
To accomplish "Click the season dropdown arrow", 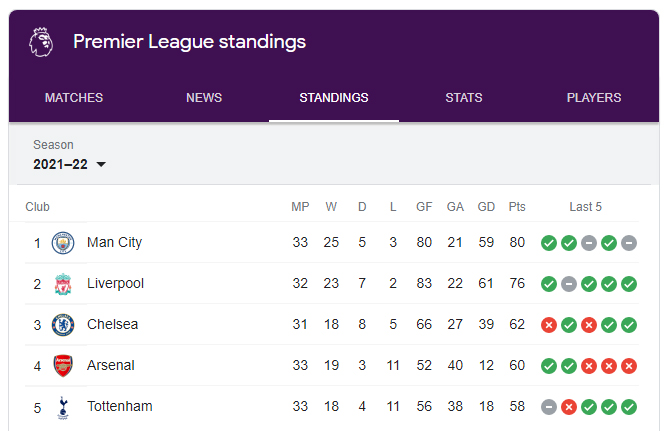I will [101, 164].
